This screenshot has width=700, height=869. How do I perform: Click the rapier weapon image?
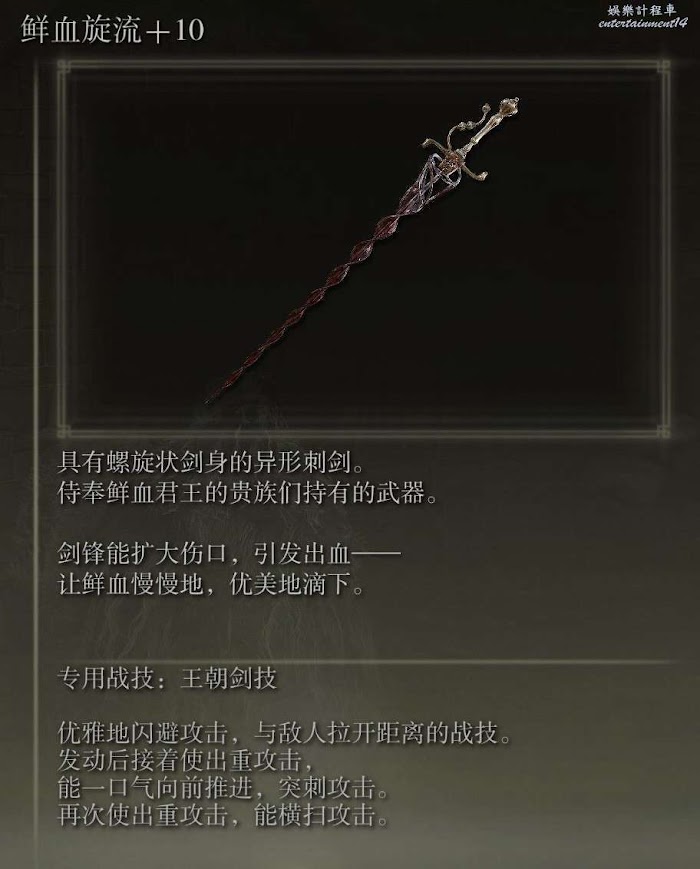[x=362, y=250]
